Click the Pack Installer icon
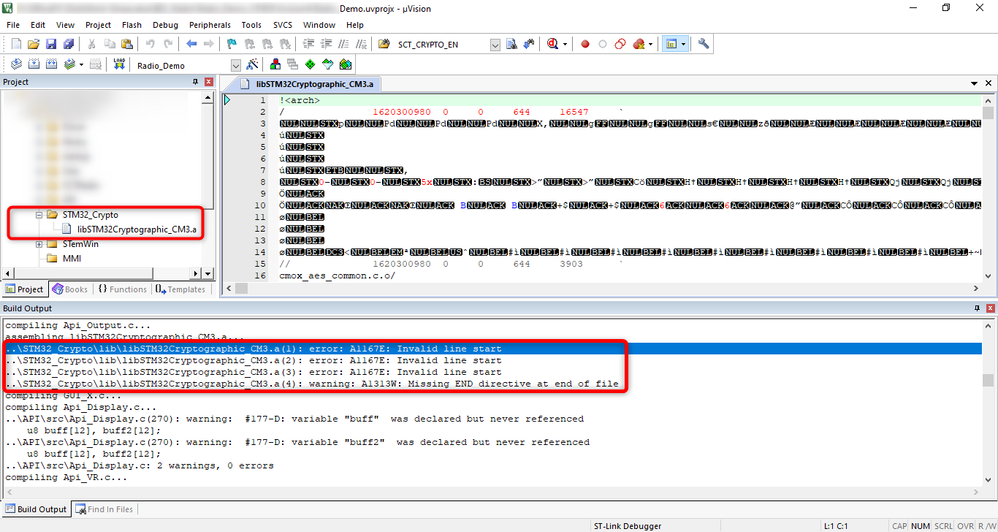The height and width of the screenshot is (532, 998). (x=345, y=64)
